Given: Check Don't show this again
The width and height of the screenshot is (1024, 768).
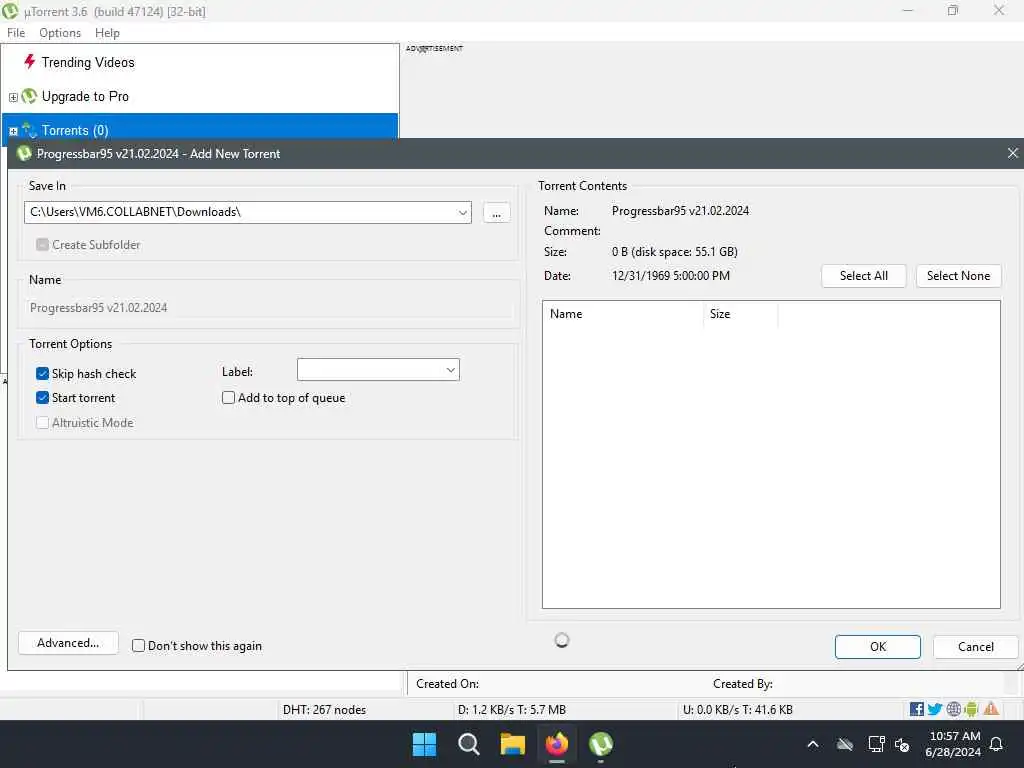Looking at the screenshot, I should click(x=138, y=646).
